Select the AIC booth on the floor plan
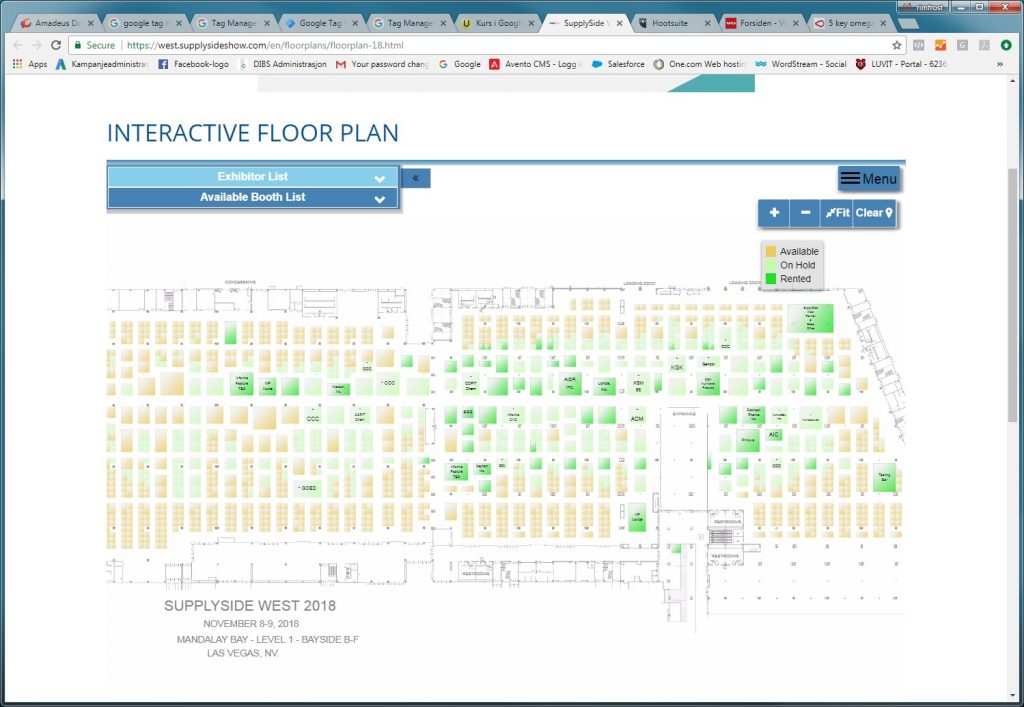 coord(774,435)
